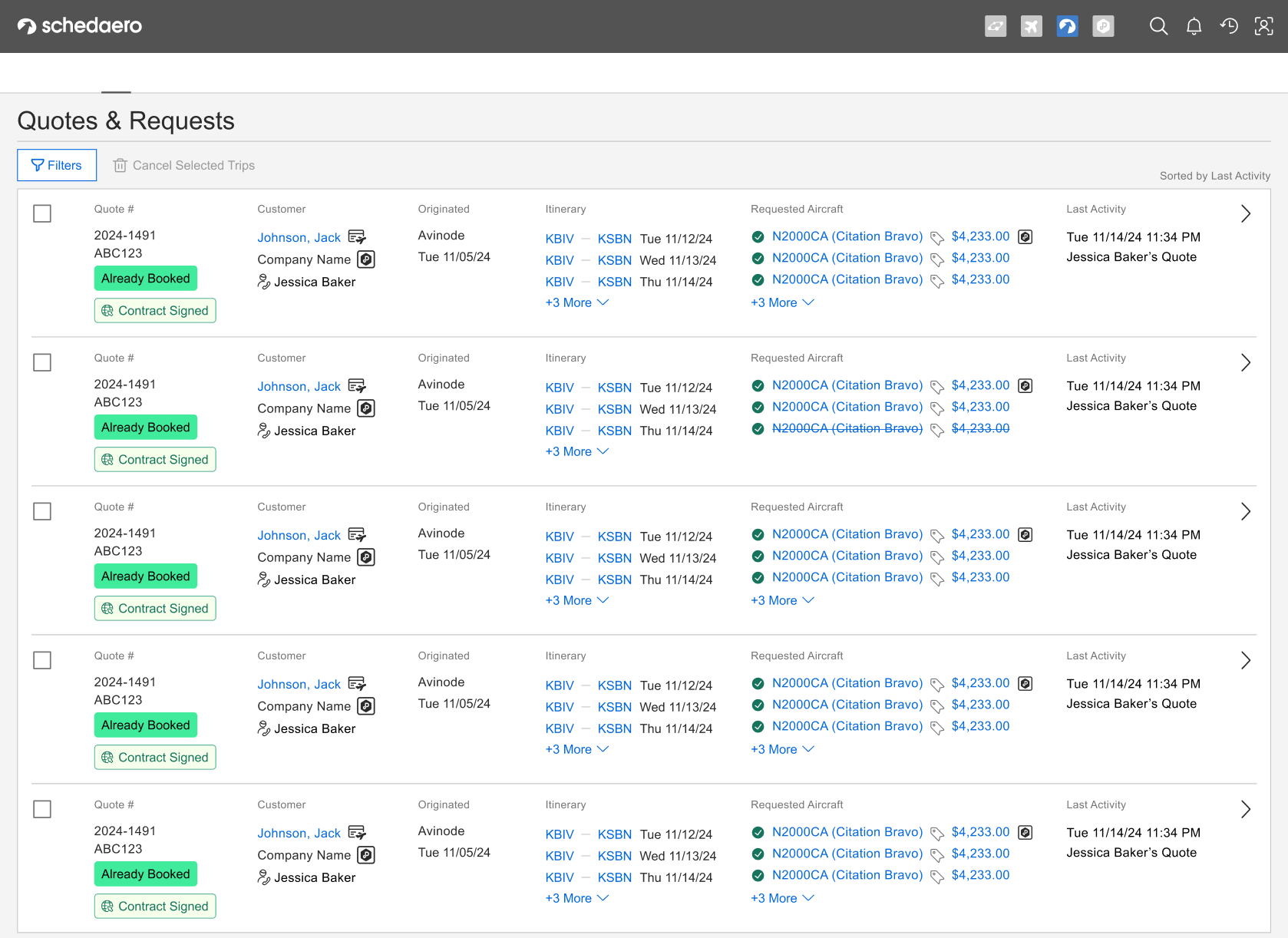The height and width of the screenshot is (938, 1288).
Task: Open KBIV link on first row's Tue 11/12/24 leg
Action: click(560, 239)
